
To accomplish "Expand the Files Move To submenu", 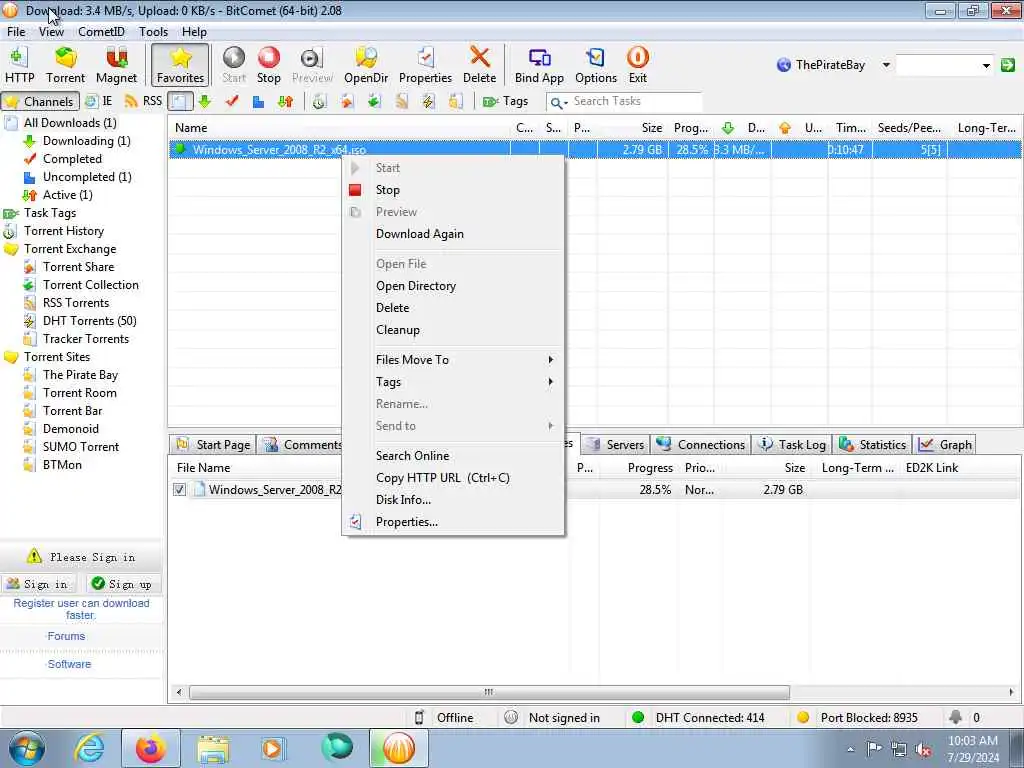I will [453, 360].
